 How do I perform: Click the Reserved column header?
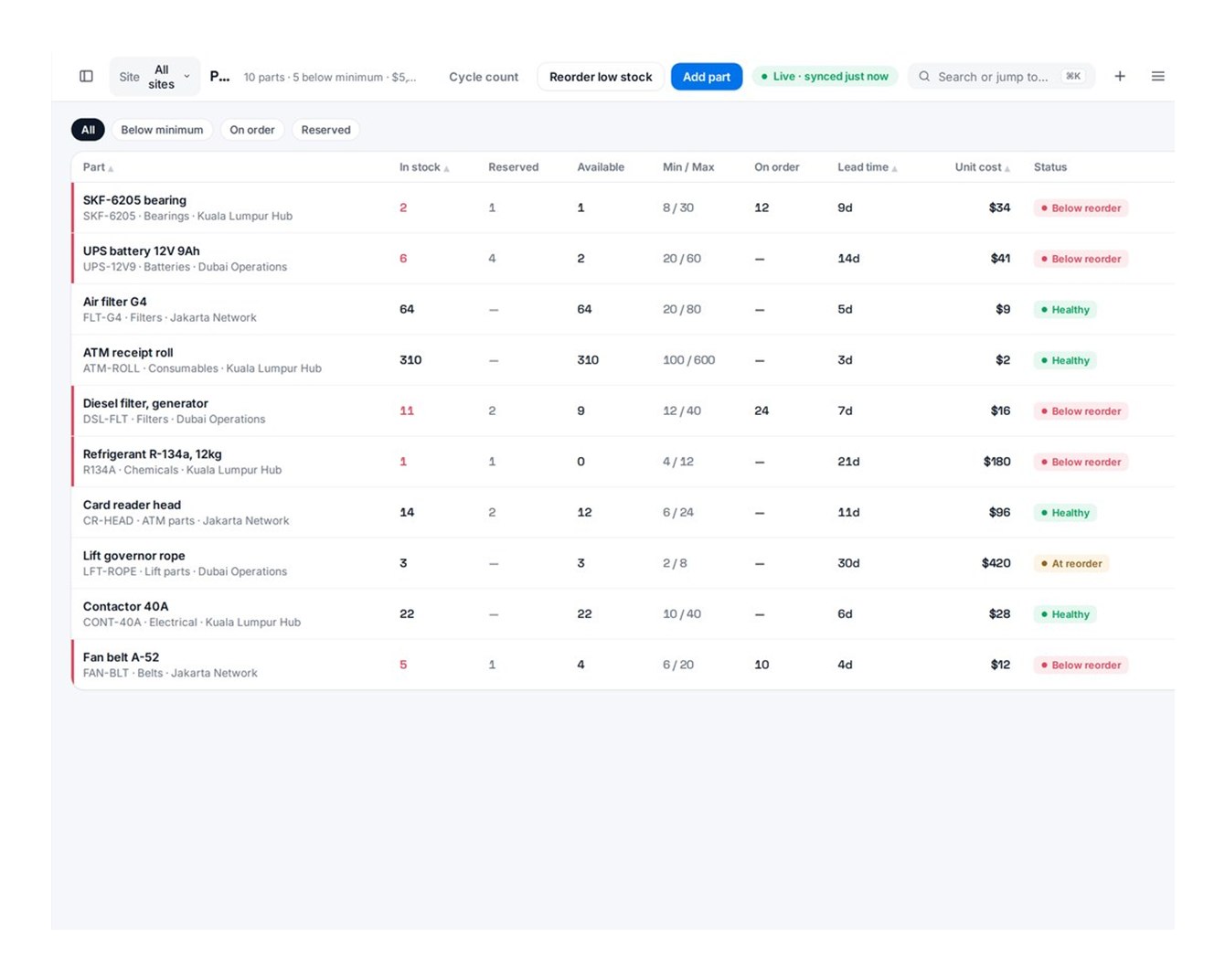(x=513, y=167)
